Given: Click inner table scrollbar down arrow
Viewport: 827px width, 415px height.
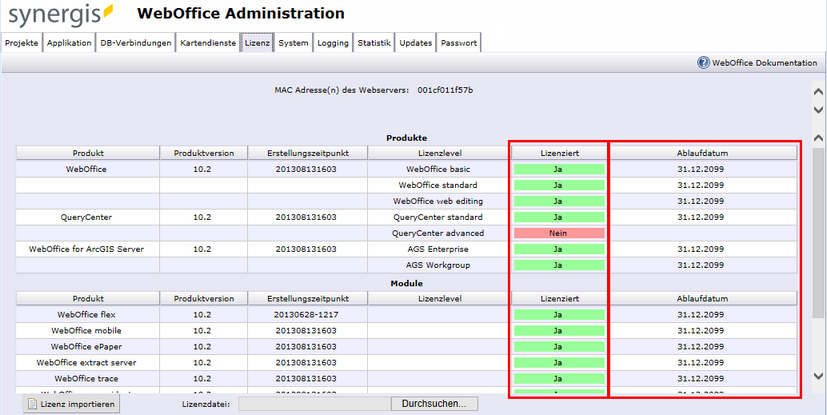Looking at the screenshot, I should point(818,376).
